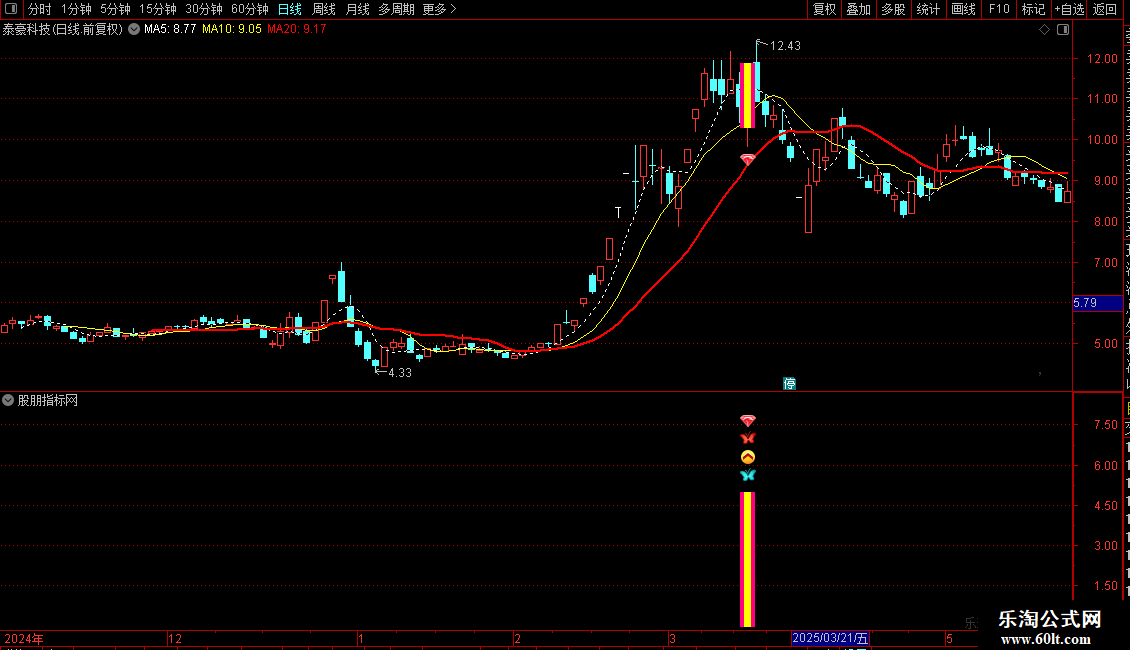This screenshot has width=1130, height=650.
Task: Click pink-yellow signal bar in indicator panel
Action: tap(747, 559)
